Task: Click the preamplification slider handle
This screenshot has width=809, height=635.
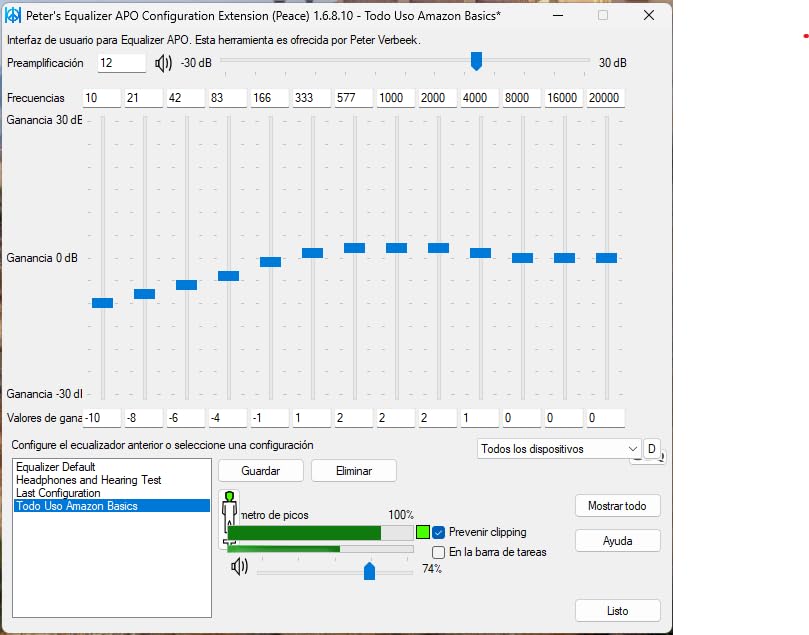Action: point(477,62)
